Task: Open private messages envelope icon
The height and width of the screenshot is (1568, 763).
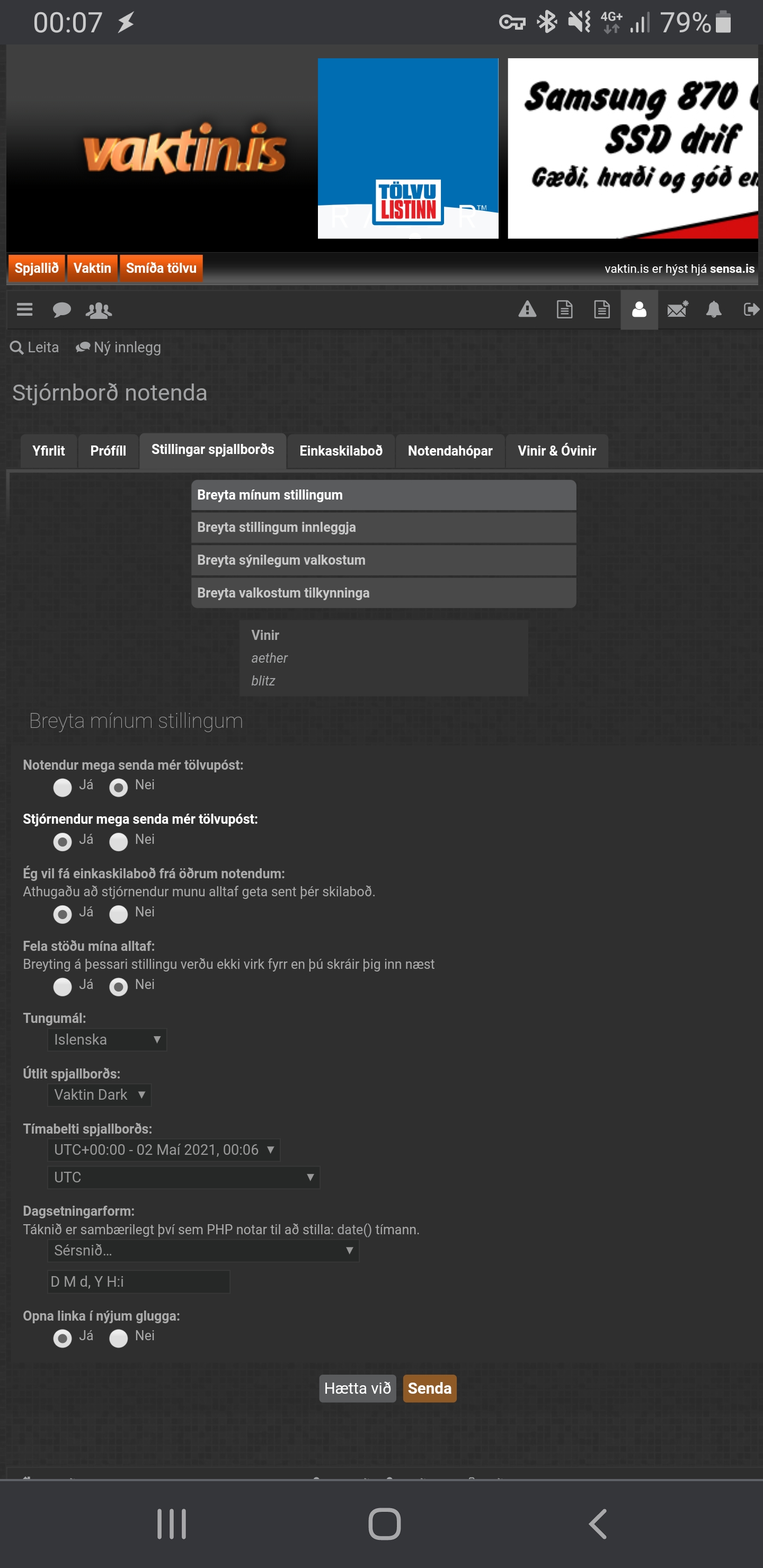Action: click(677, 310)
